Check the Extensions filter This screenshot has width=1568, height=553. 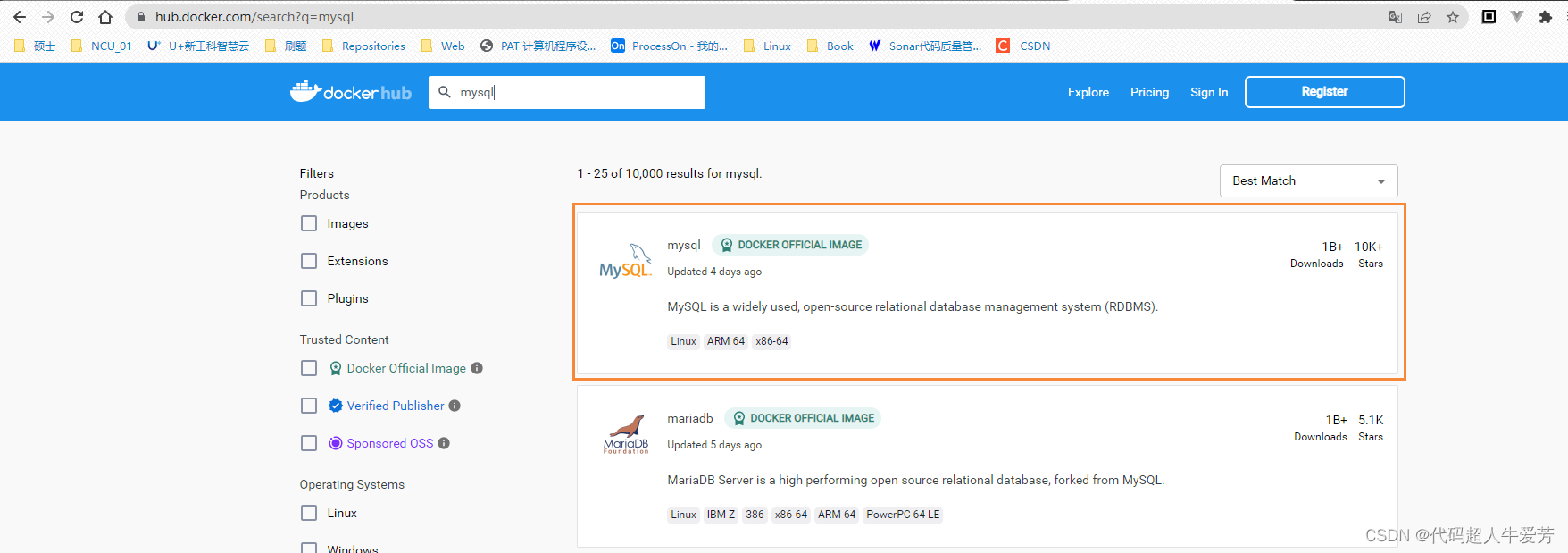pos(309,261)
